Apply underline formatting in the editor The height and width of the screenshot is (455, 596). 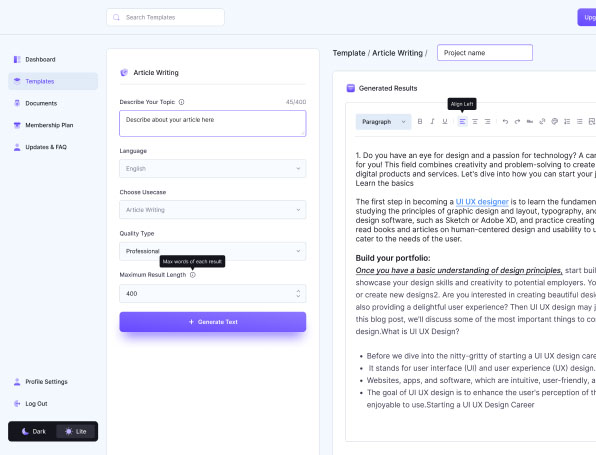point(445,122)
